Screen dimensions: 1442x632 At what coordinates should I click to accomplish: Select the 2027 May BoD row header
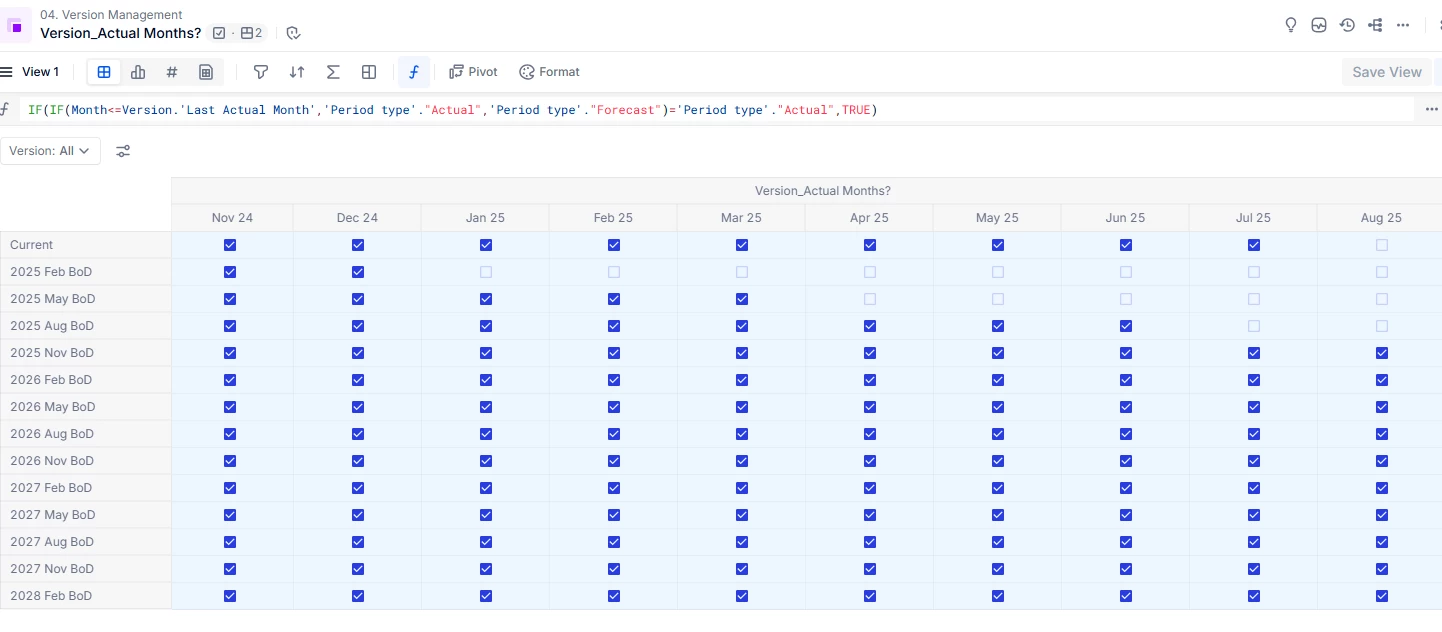[86, 515]
